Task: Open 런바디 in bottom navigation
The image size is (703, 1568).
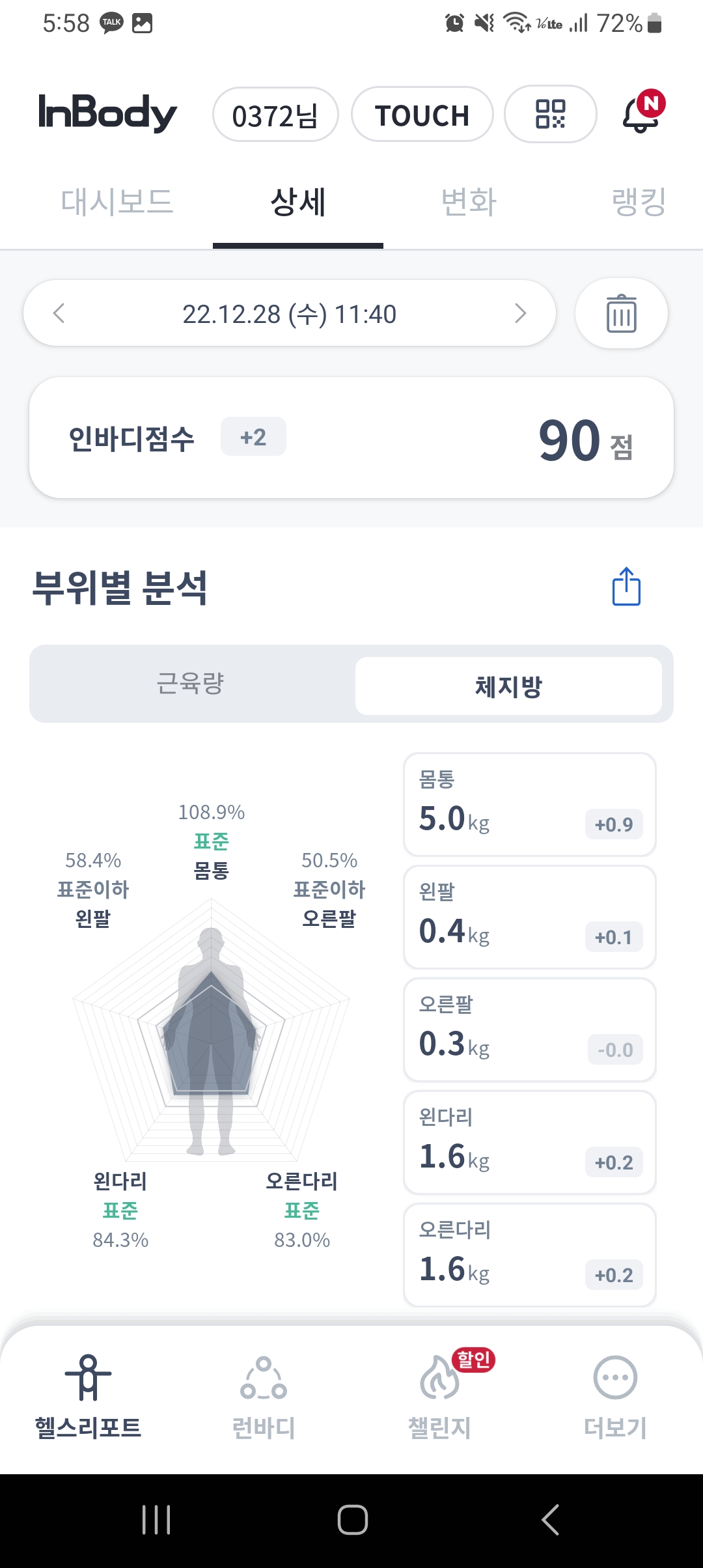Action: click(264, 1396)
